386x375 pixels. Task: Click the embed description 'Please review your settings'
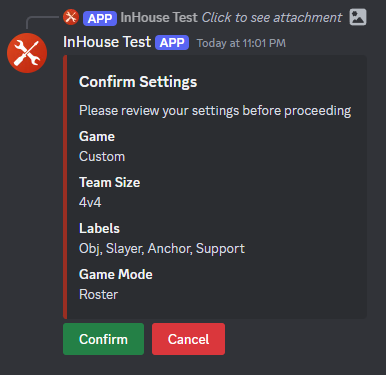(x=215, y=111)
